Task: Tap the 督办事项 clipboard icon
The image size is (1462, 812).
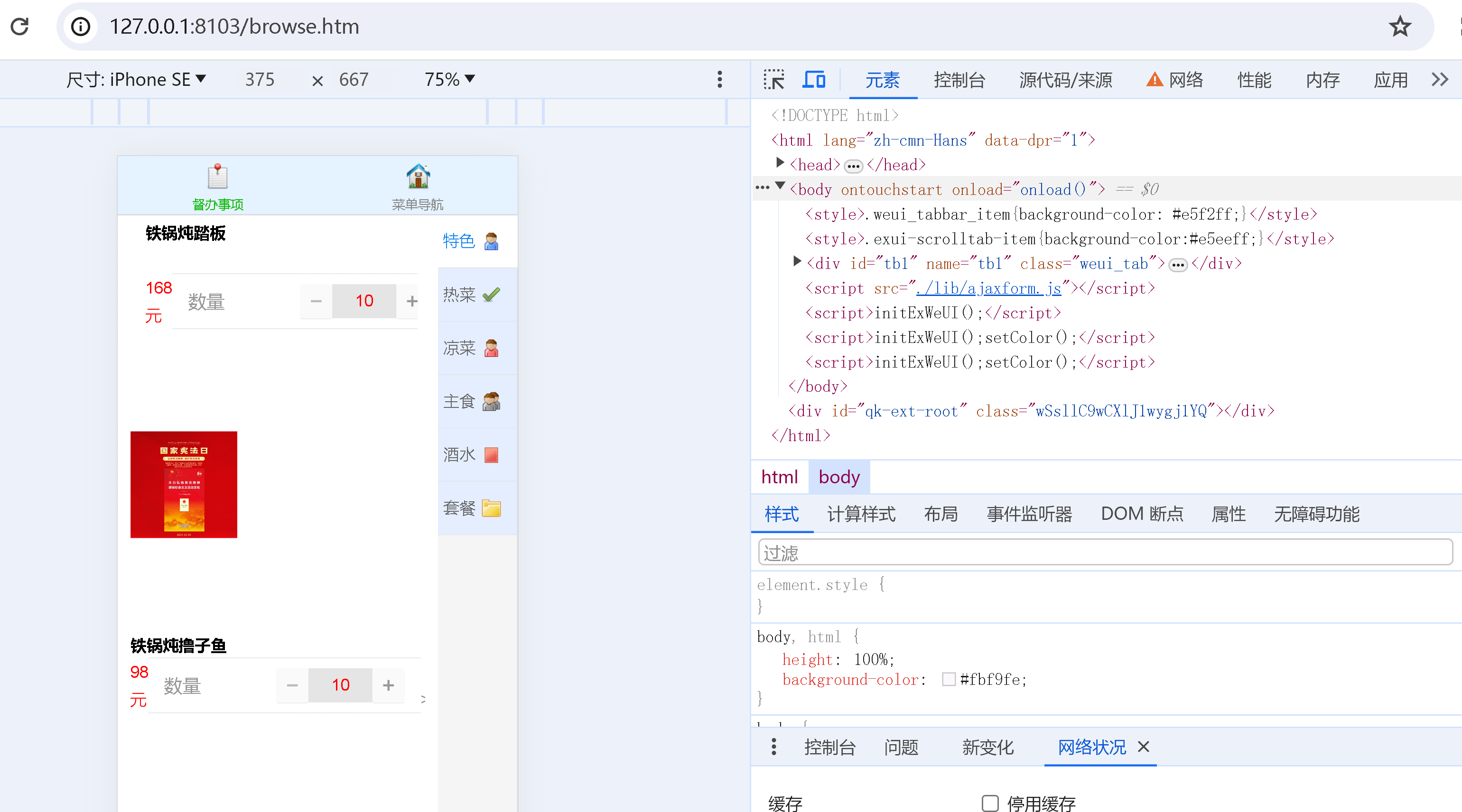Action: point(217,176)
